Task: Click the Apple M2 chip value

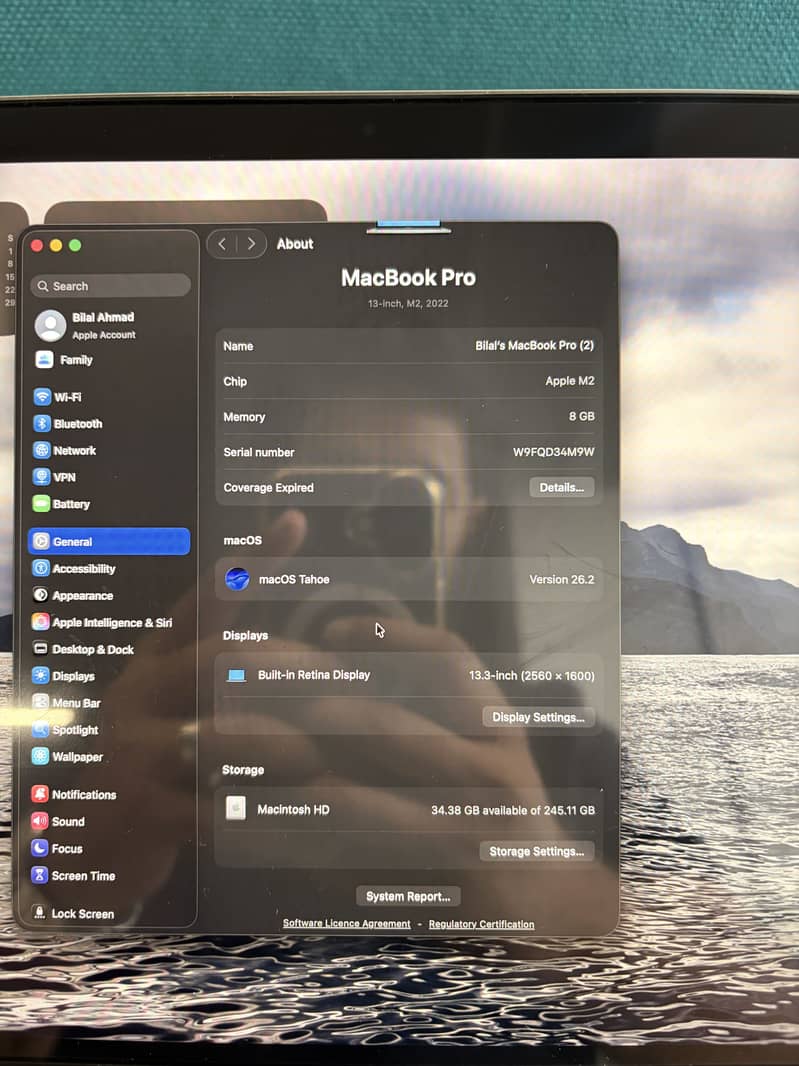Action: click(x=570, y=381)
